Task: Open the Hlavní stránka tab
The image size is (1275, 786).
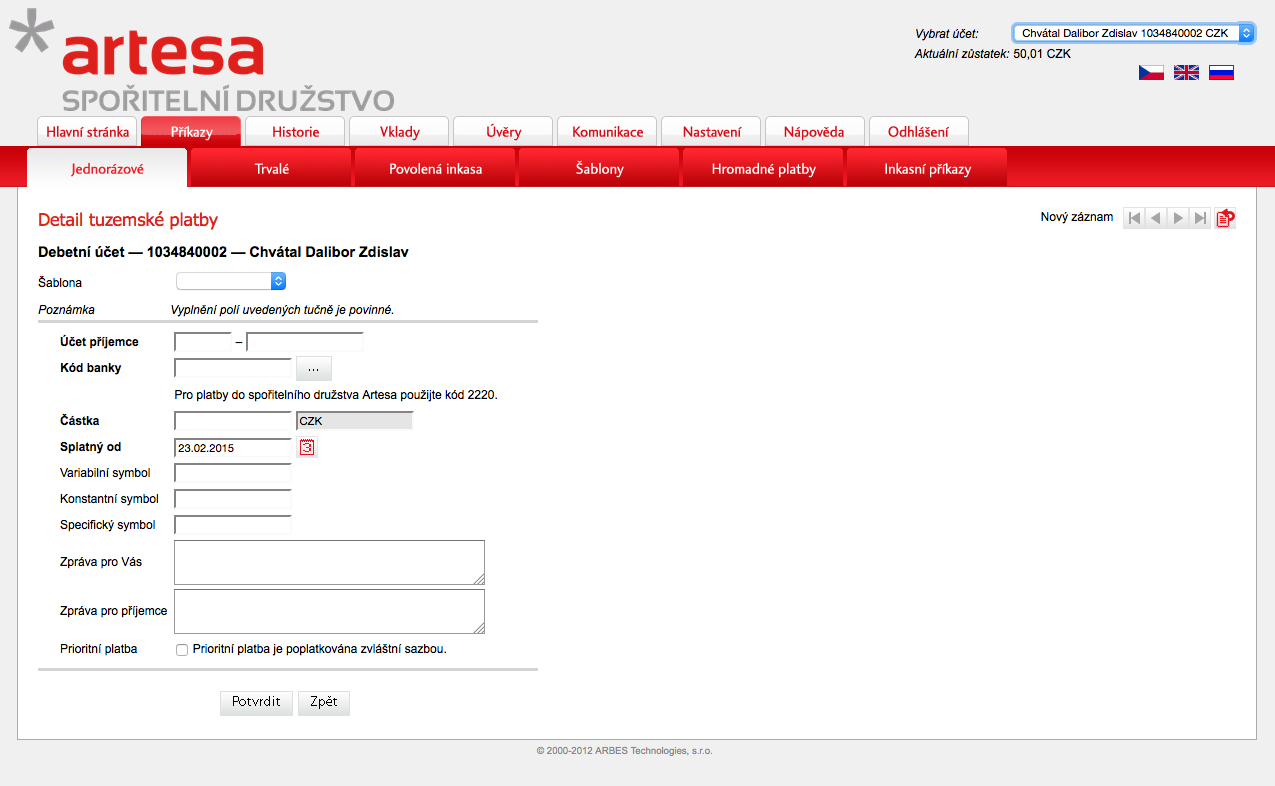Action: pos(87,132)
